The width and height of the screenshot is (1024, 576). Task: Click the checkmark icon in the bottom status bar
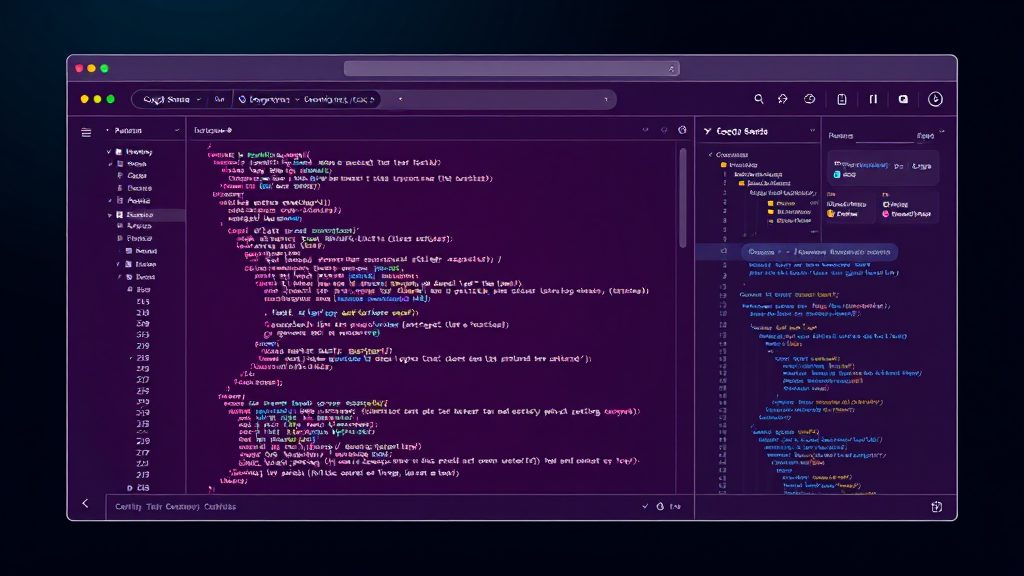click(645, 506)
